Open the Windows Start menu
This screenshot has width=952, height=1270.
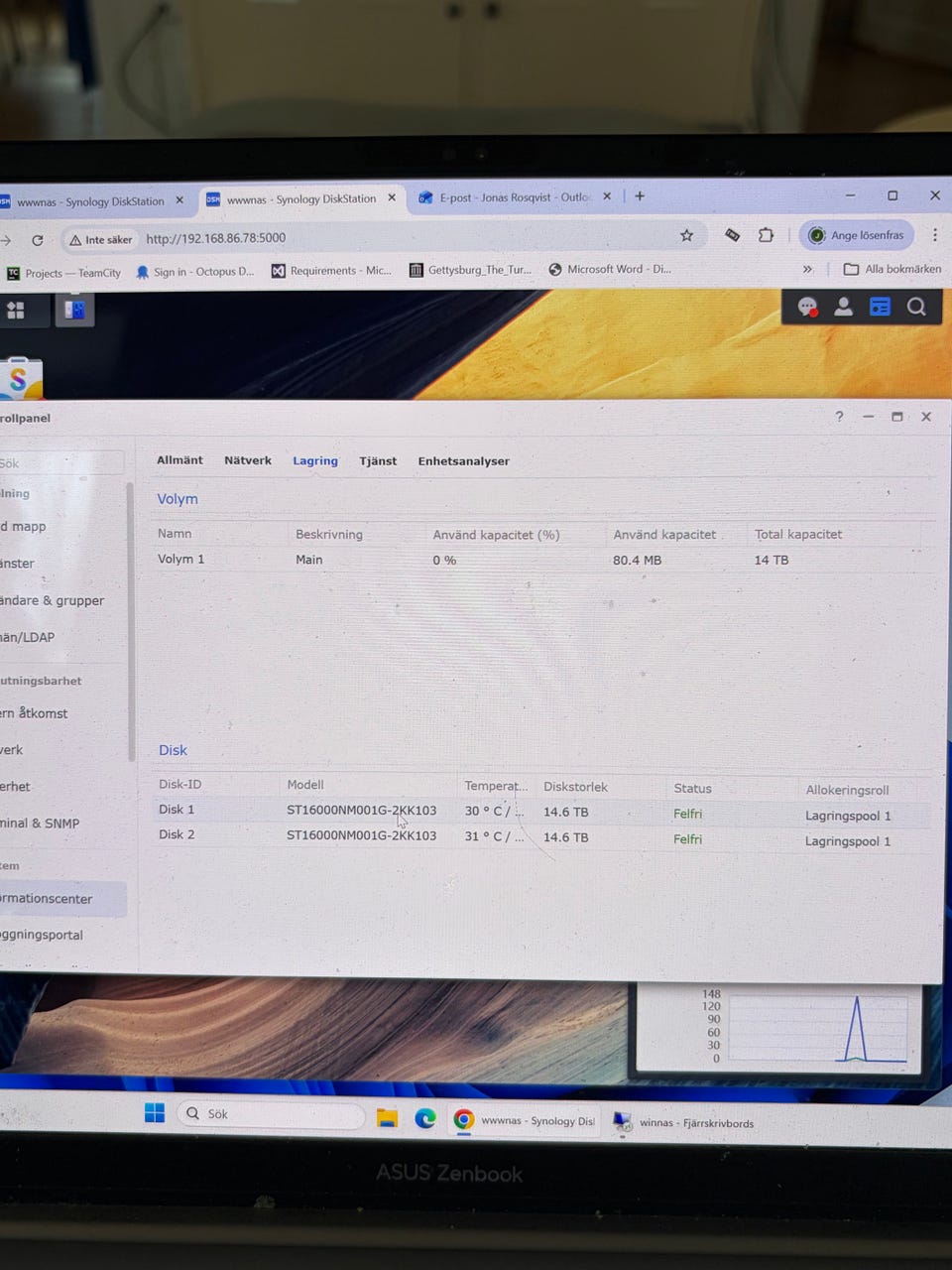click(155, 1112)
